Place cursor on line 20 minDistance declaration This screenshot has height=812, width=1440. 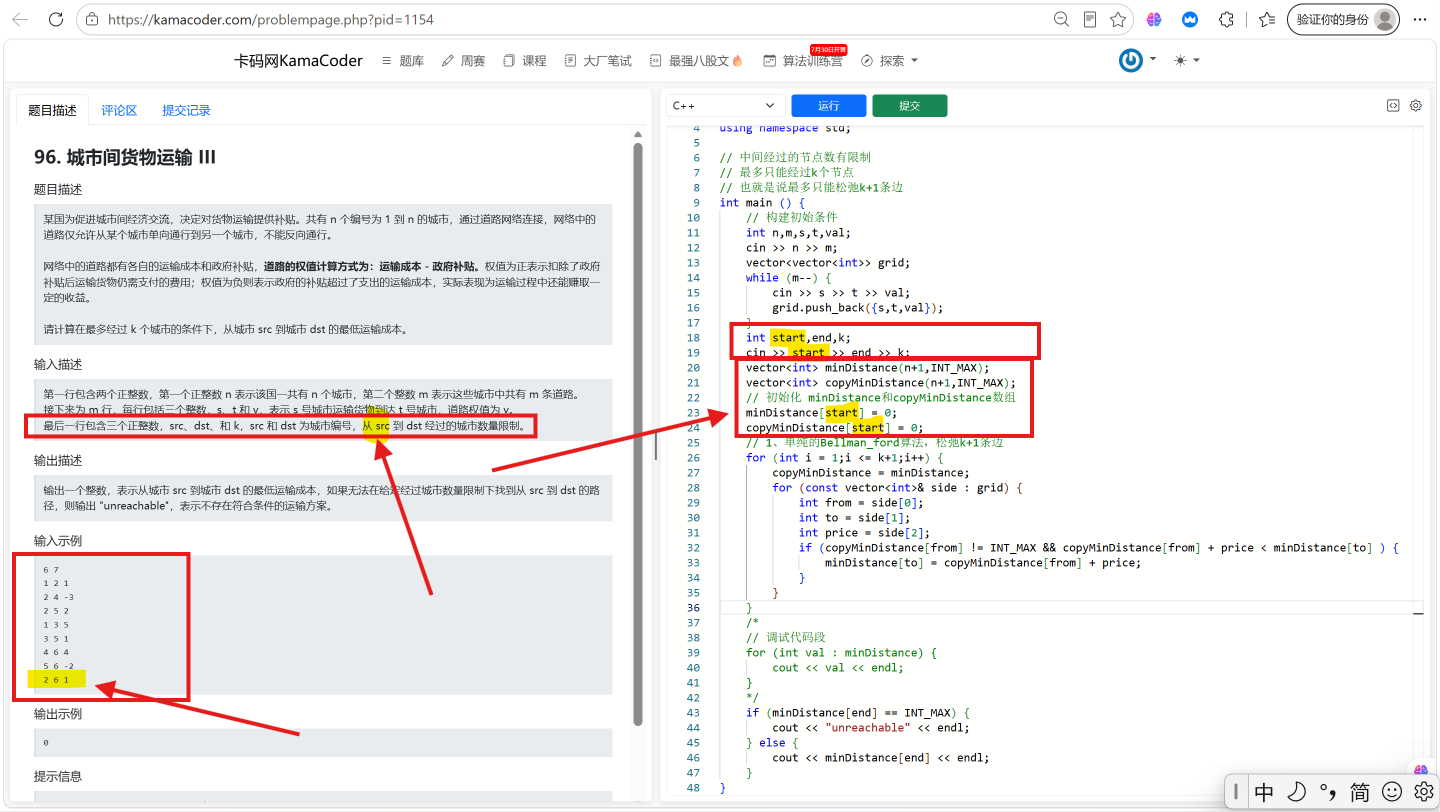[867, 368]
